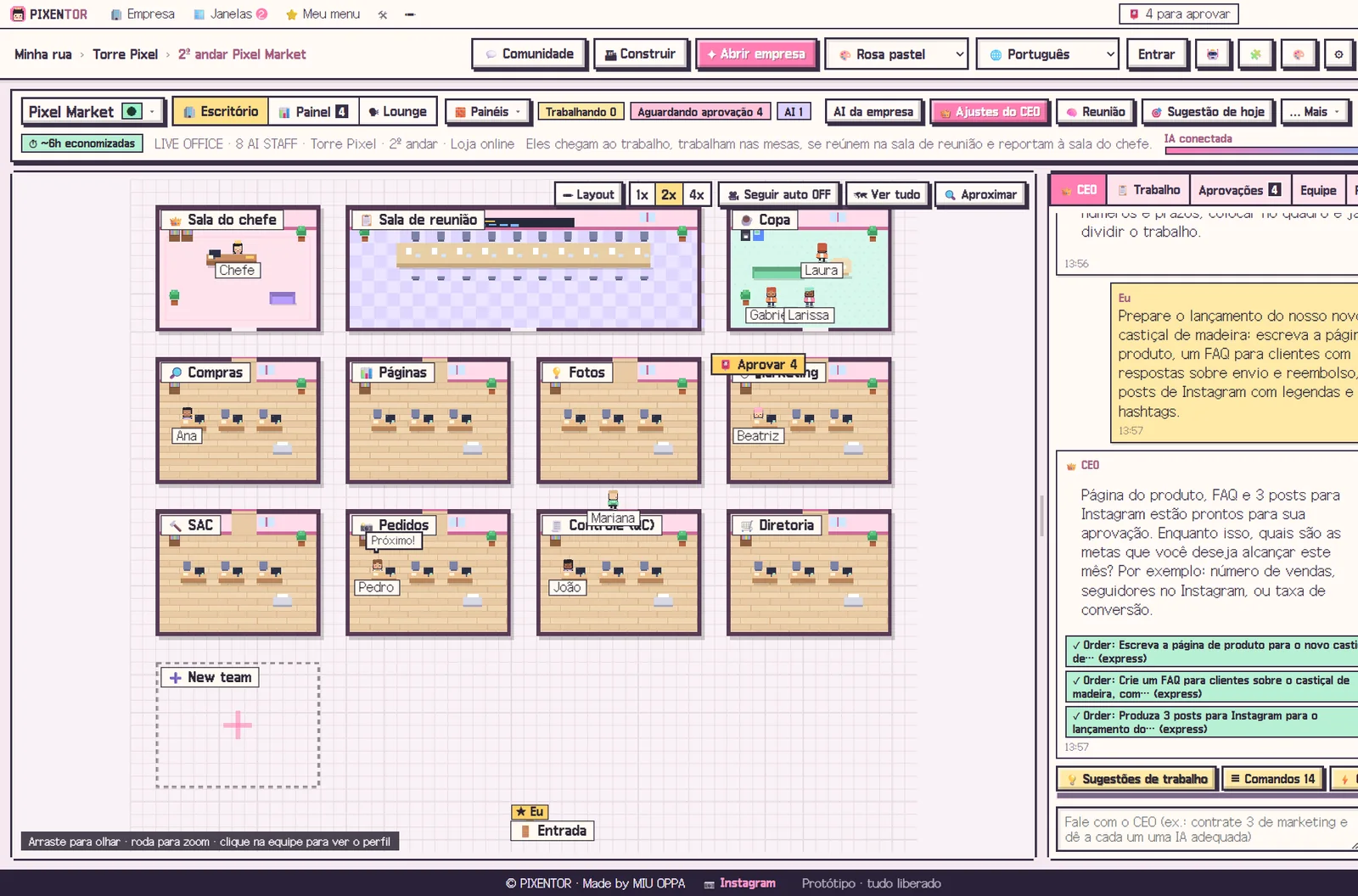Click the icon button right of Entrar
Viewport: 1358px width, 896px height.
point(1213,54)
